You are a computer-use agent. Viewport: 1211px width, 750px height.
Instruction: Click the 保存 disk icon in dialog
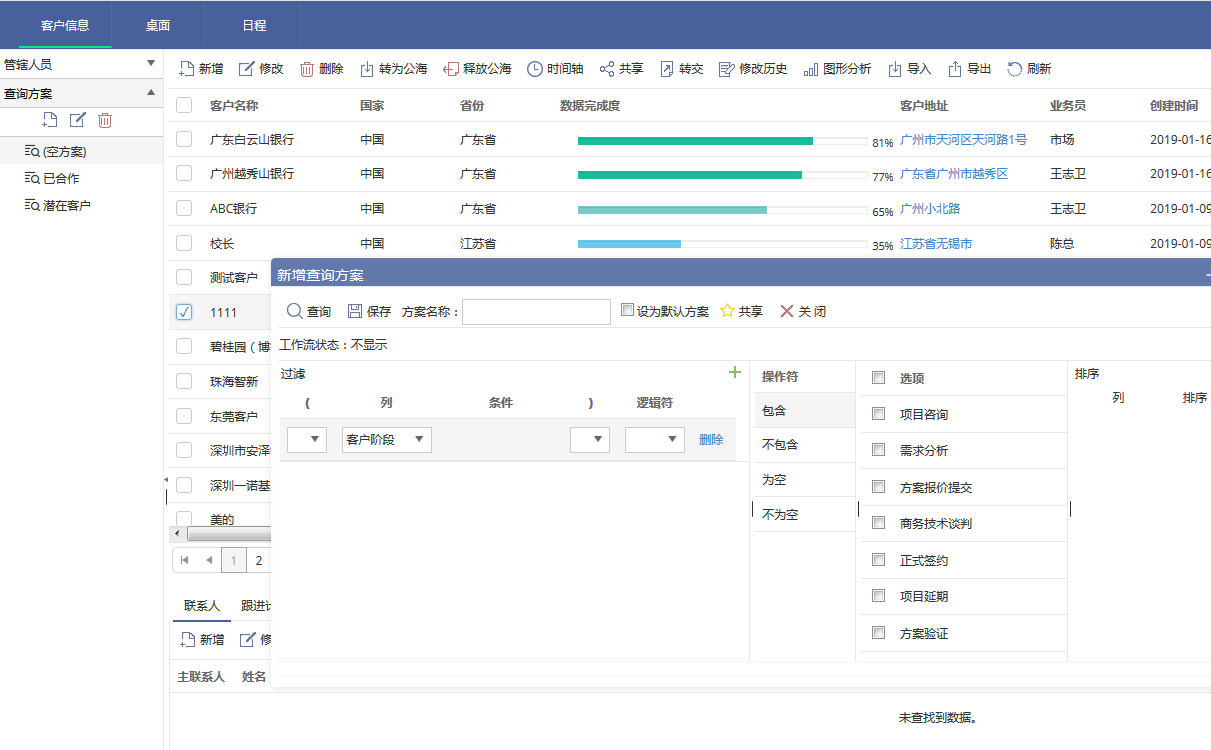click(355, 311)
